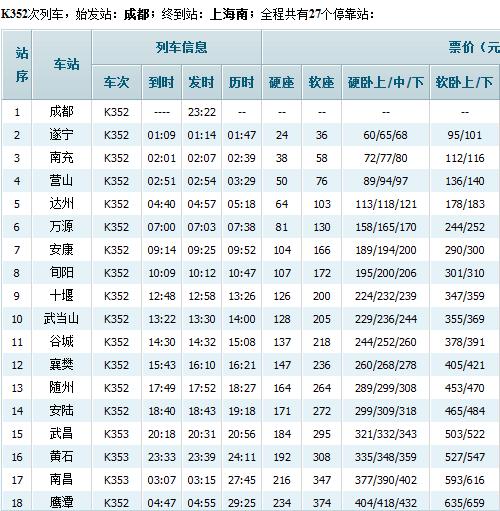The image size is (500, 511).
Task: Click the 列车信息 header cell
Action: pos(181,47)
